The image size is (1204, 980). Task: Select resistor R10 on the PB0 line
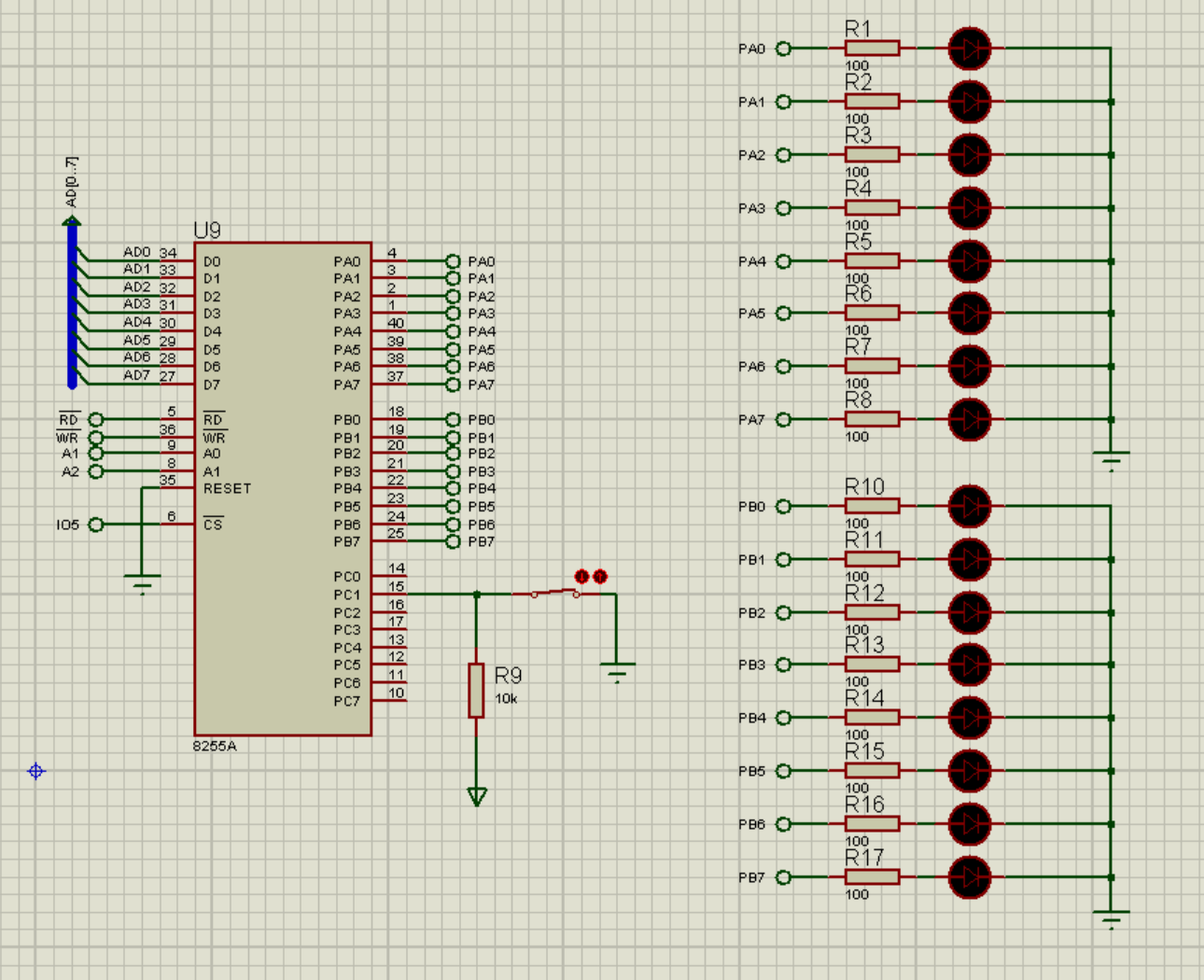coord(872,506)
